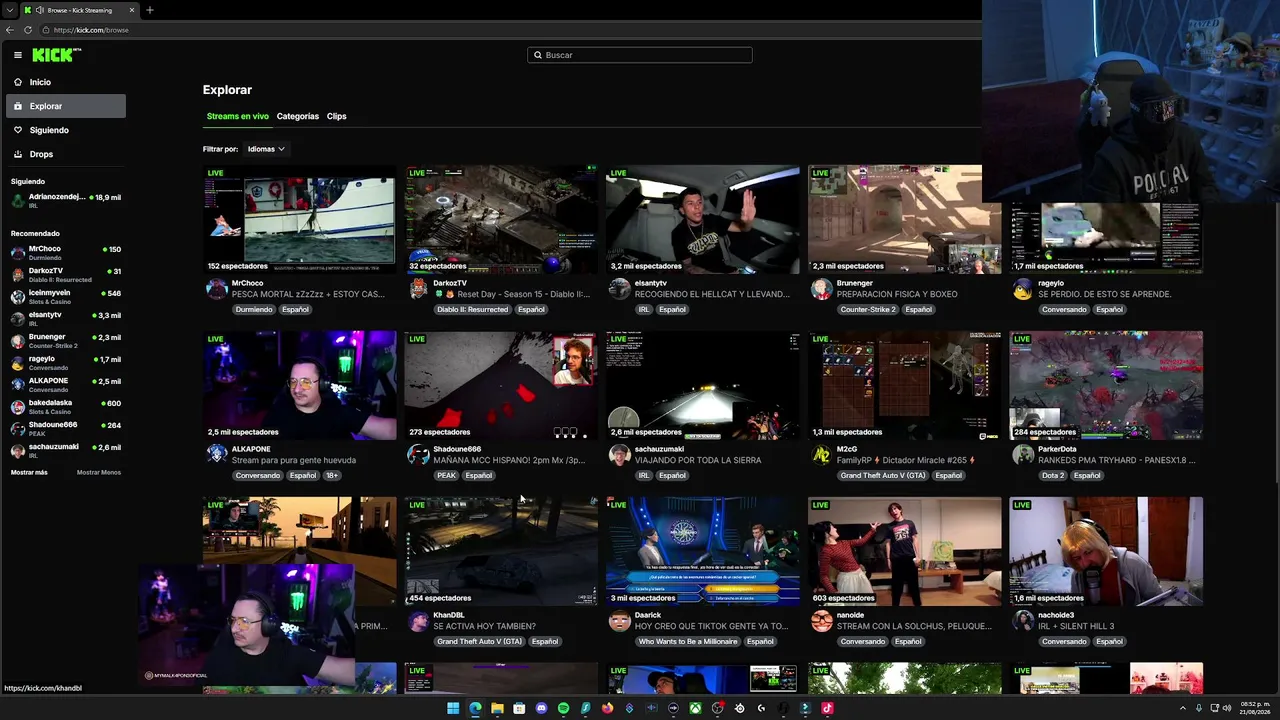The width and height of the screenshot is (1280, 720).
Task: Open DarkozTV in the Recomendado list
Action: 66,274
